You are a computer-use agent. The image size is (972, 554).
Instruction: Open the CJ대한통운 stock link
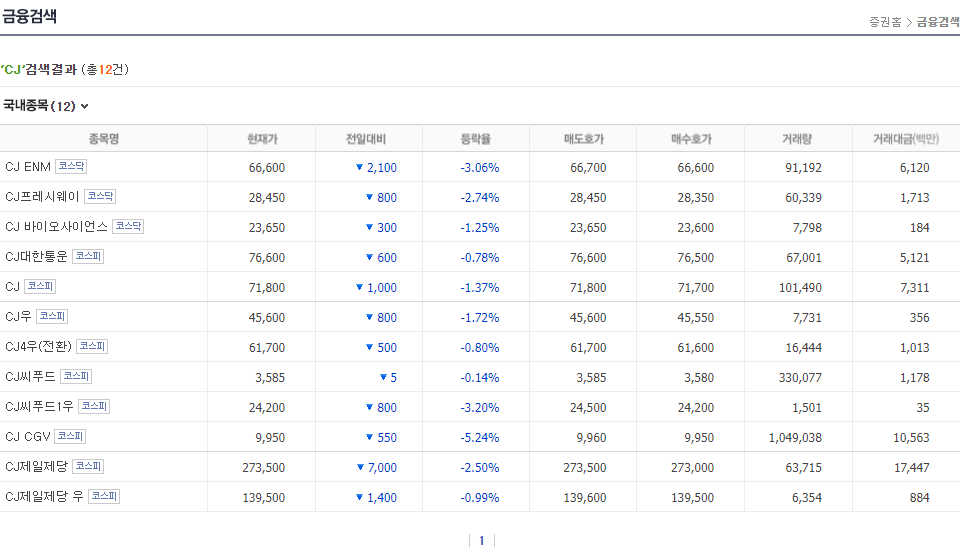click(36, 257)
